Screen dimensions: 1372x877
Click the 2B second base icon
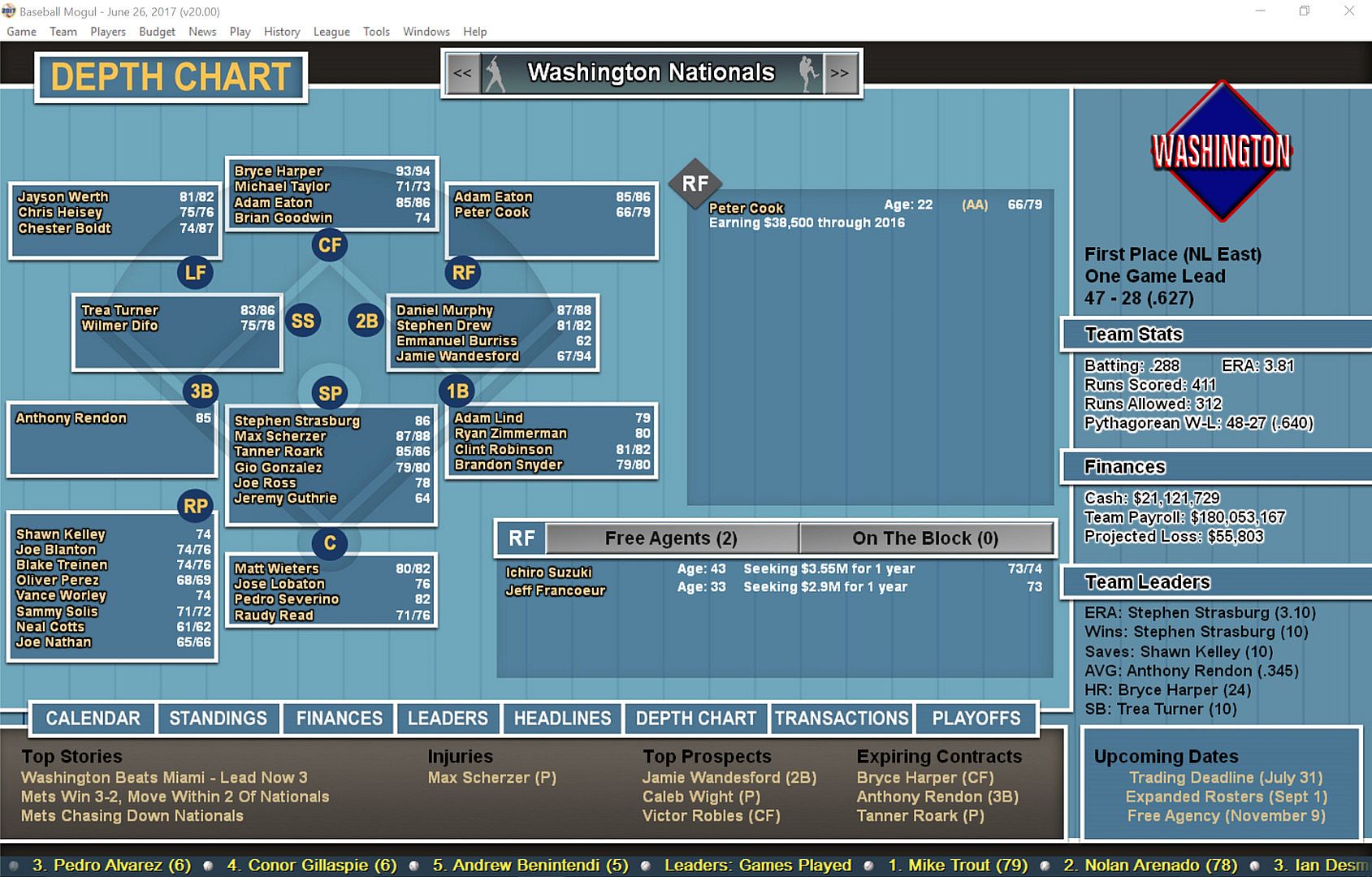(366, 321)
